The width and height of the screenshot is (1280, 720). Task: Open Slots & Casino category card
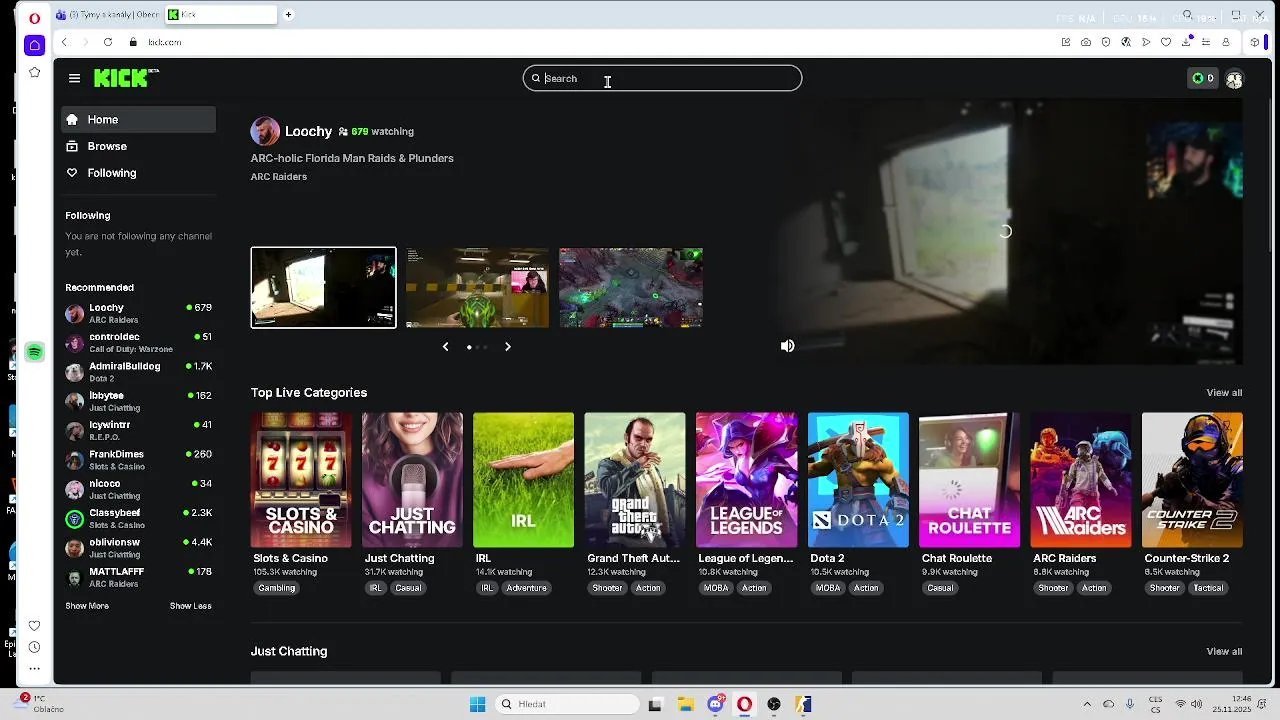click(301, 480)
